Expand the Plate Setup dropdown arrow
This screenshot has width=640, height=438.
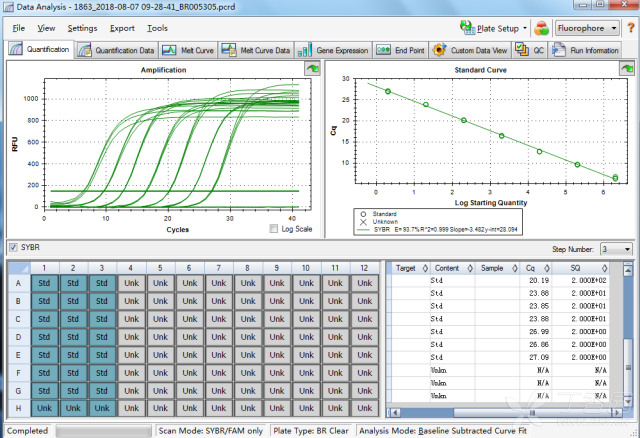[x=525, y=28]
